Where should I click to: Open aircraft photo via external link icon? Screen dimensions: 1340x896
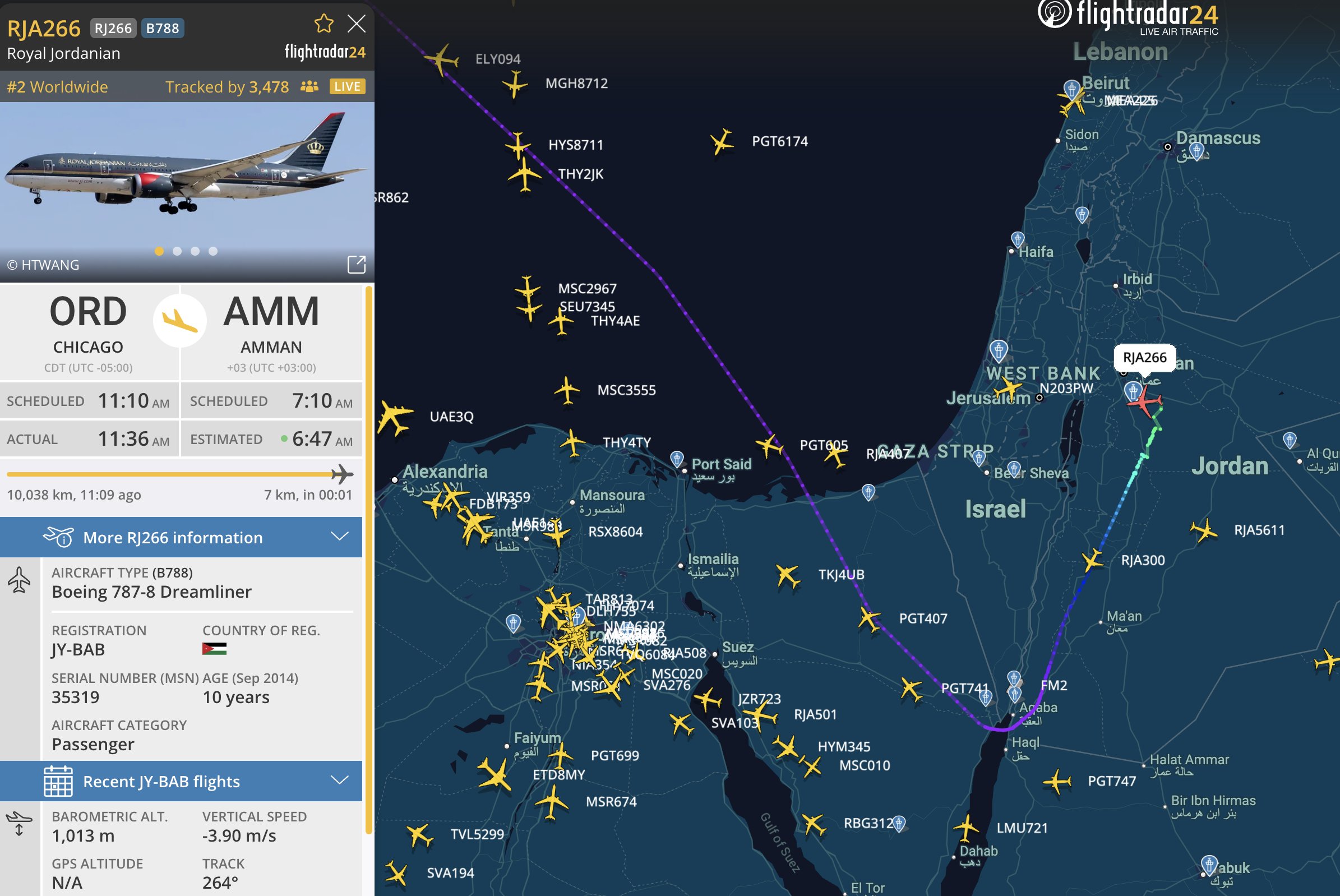tap(356, 264)
